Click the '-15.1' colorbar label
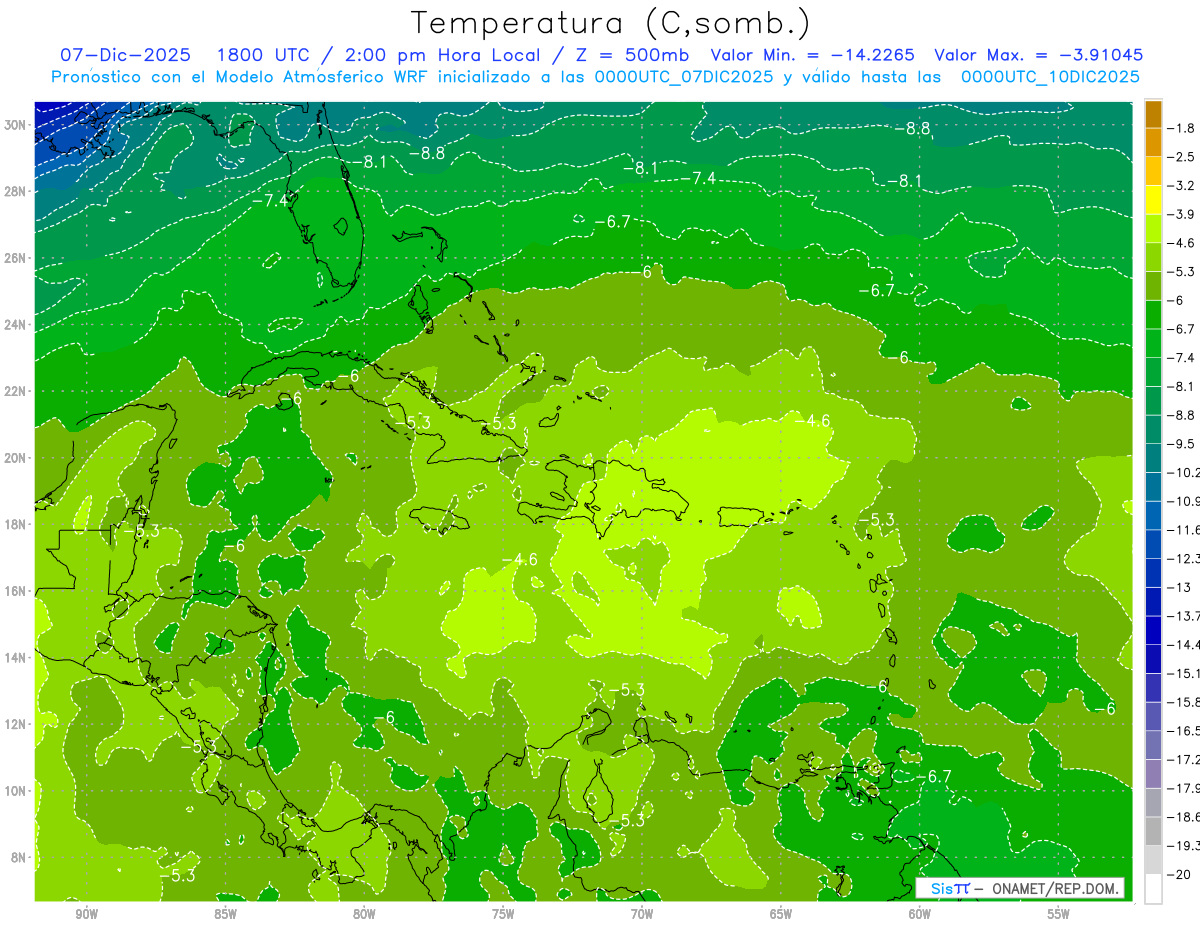1200x927 pixels. tap(1184, 673)
